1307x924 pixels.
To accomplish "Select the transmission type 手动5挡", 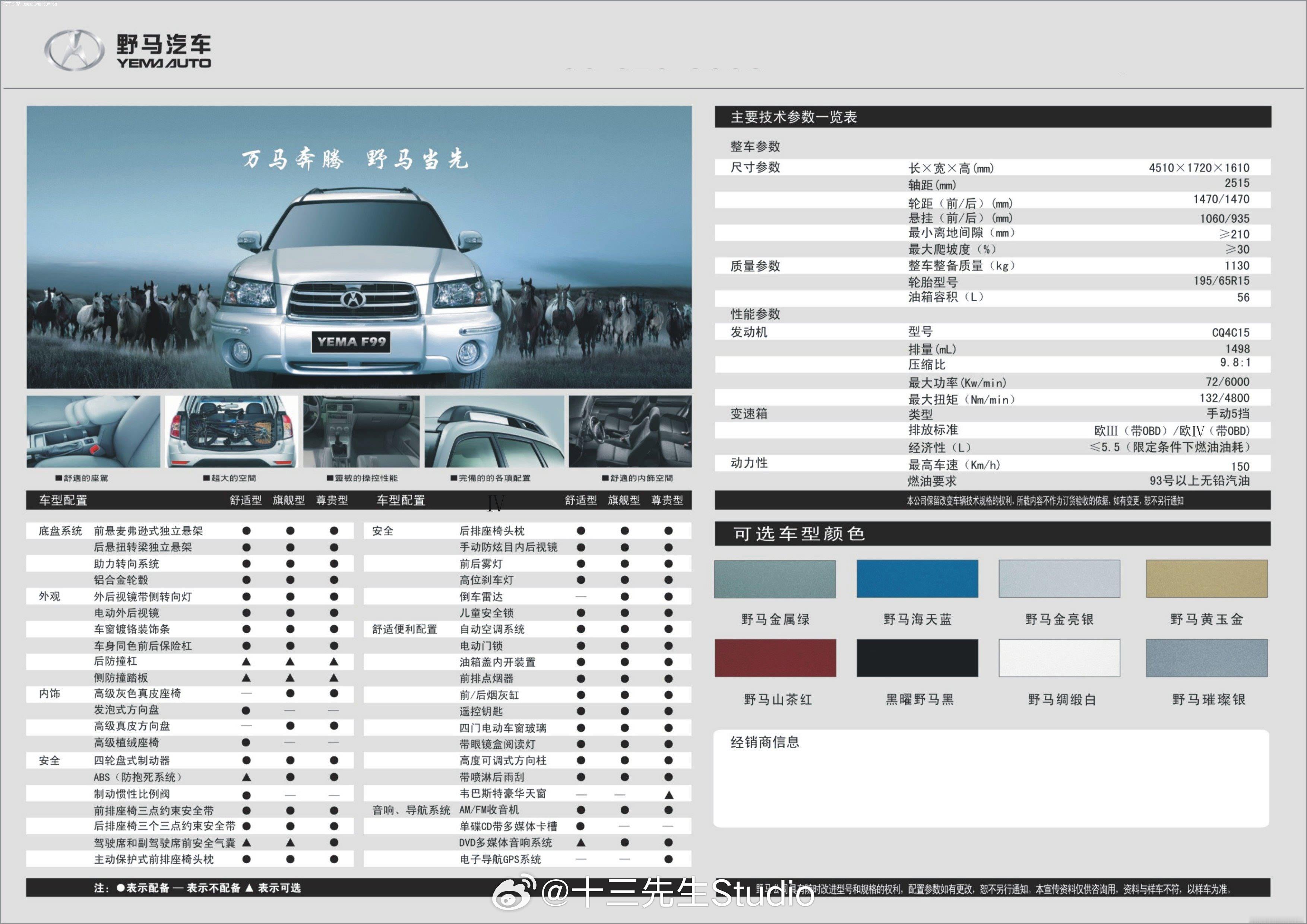I will [x=1228, y=414].
